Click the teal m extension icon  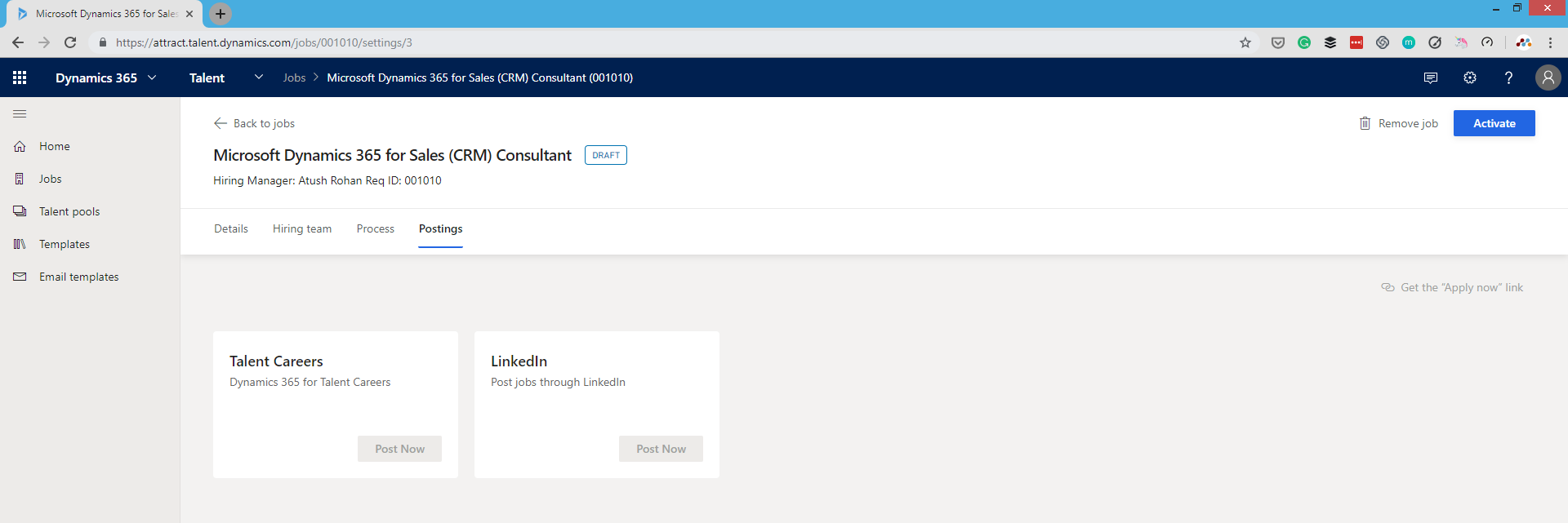pos(1409,42)
